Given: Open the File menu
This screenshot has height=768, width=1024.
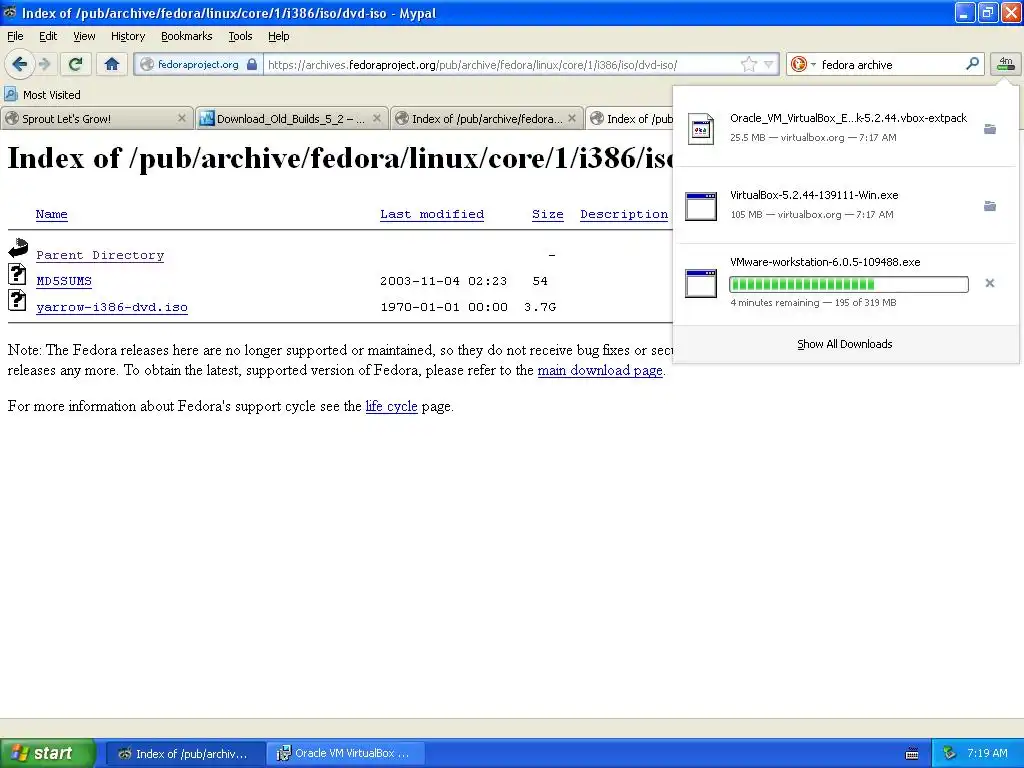Looking at the screenshot, I should [x=15, y=36].
